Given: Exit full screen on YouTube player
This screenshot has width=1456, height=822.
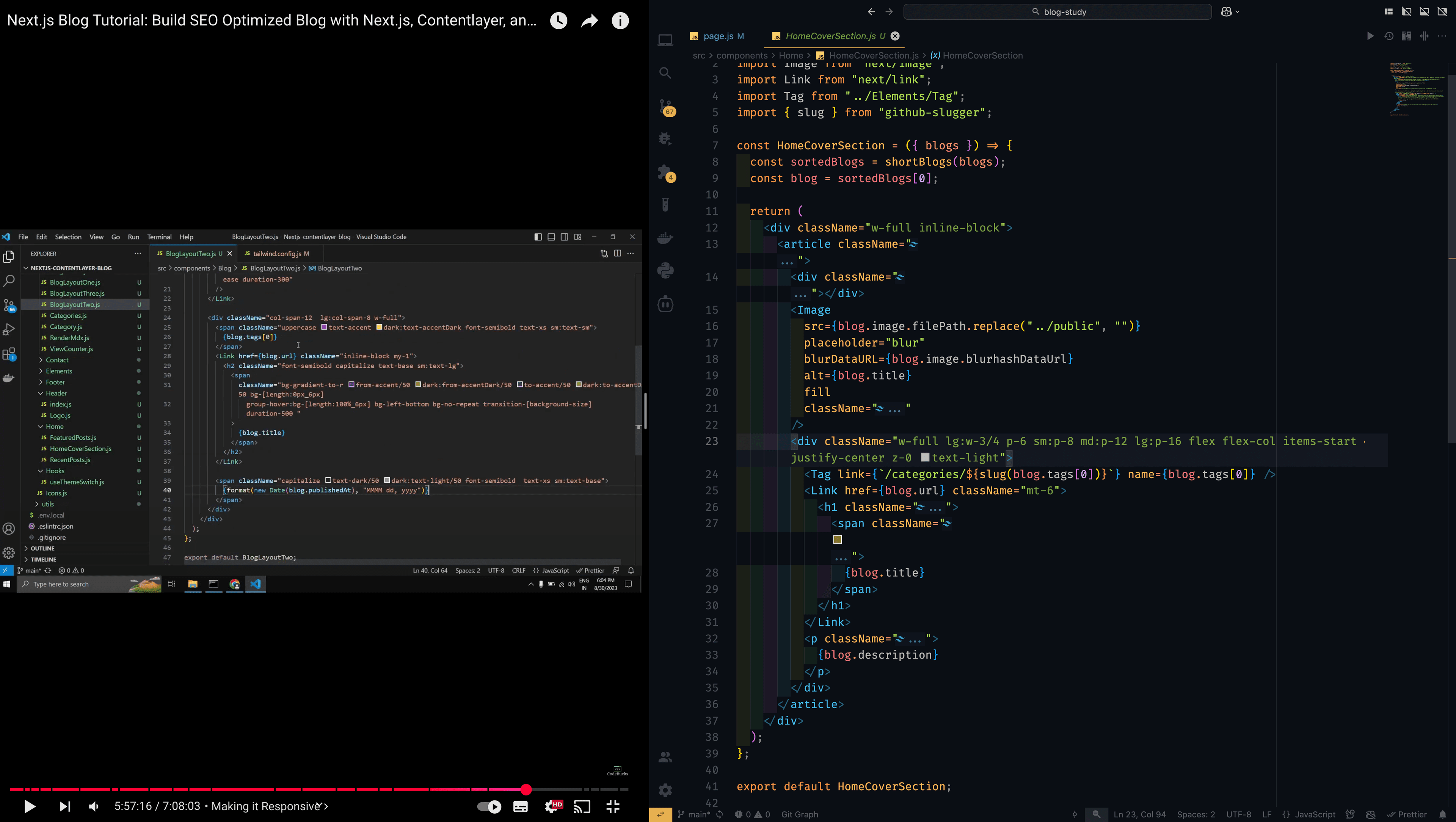Looking at the screenshot, I should [613, 807].
